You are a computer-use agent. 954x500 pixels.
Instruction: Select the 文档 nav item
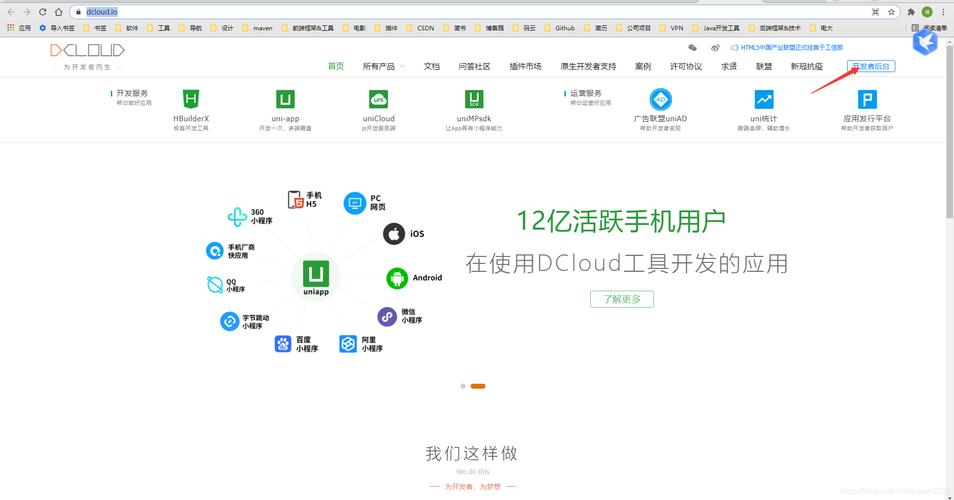[431, 66]
